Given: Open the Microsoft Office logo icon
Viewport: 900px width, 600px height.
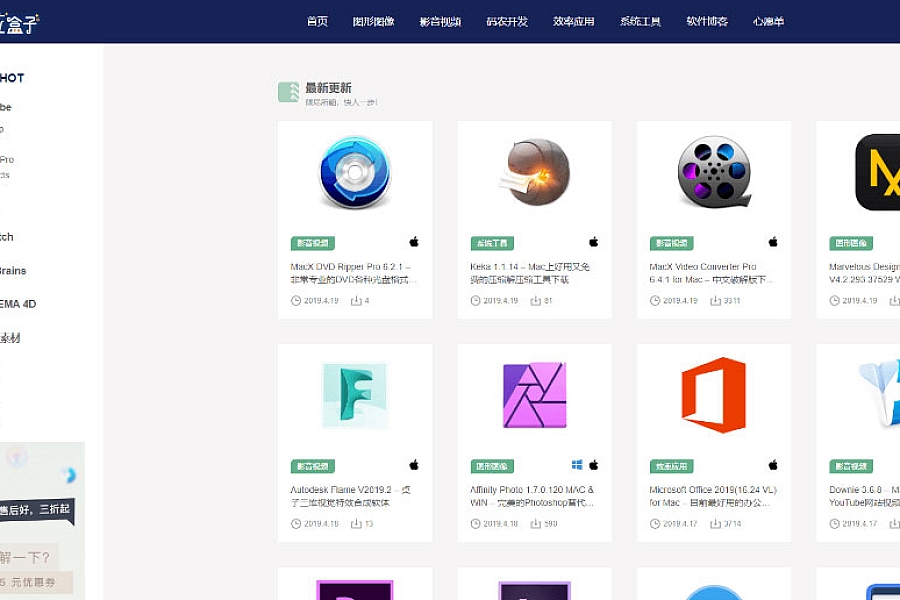Looking at the screenshot, I should coord(713,395).
